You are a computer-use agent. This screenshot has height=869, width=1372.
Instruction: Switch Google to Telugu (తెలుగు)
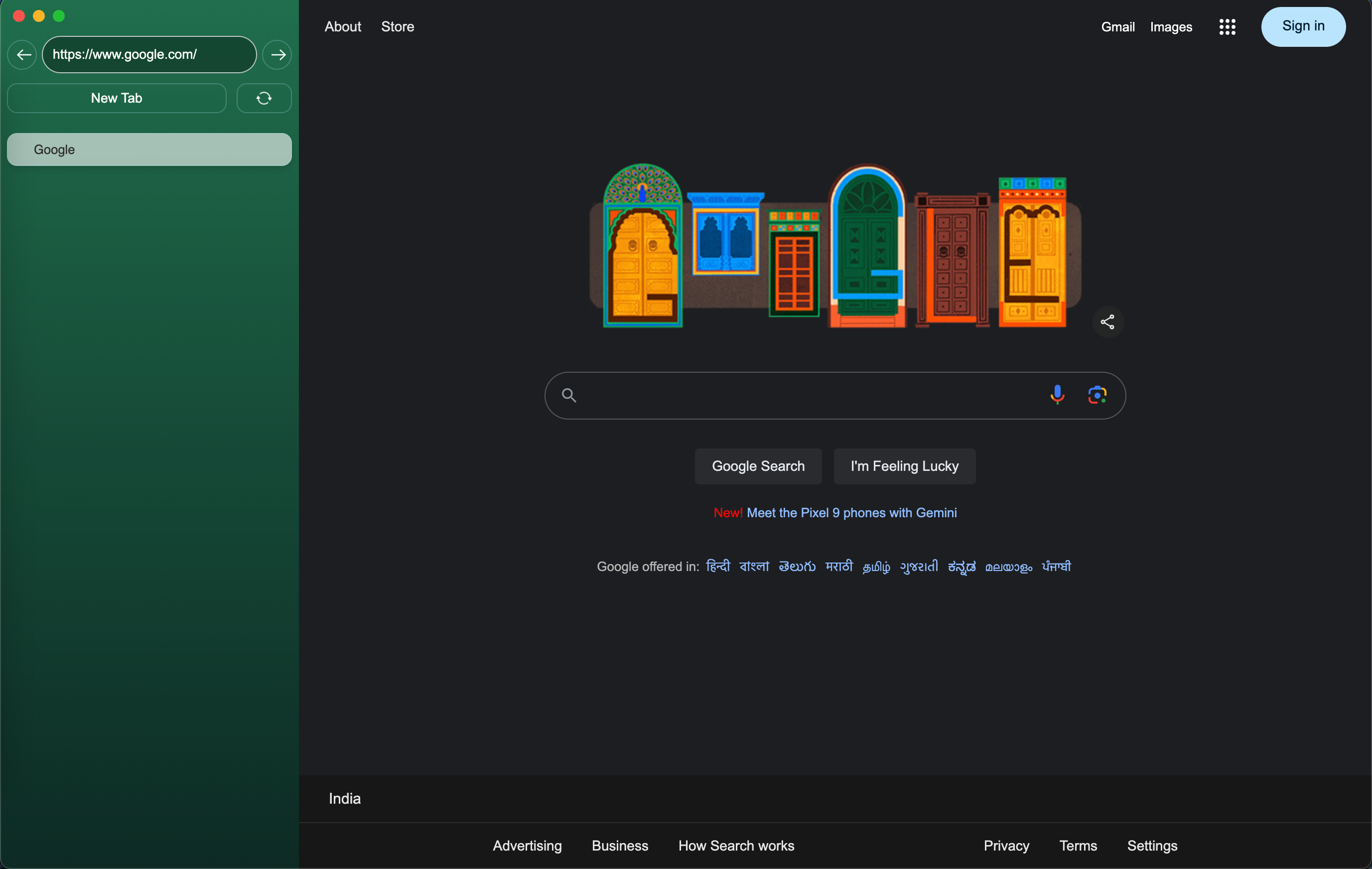click(x=797, y=567)
